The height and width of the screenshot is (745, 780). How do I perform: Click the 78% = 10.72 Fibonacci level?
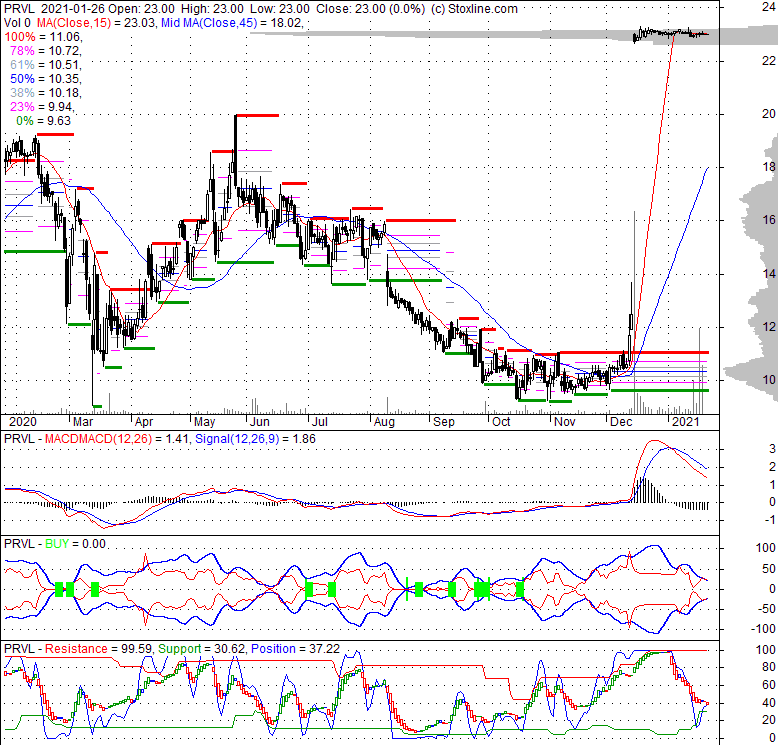45,51
